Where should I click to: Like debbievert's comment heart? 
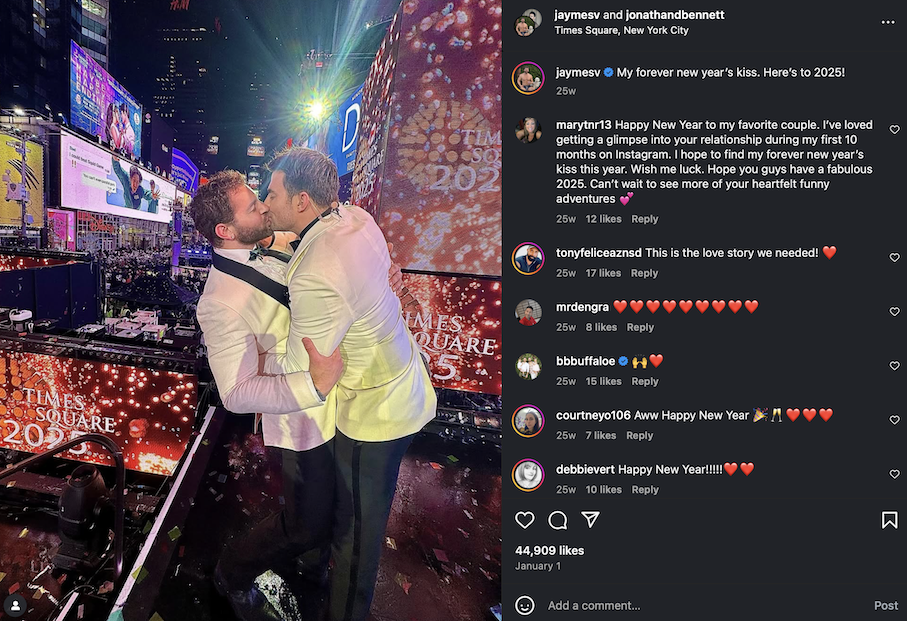pos(894,474)
